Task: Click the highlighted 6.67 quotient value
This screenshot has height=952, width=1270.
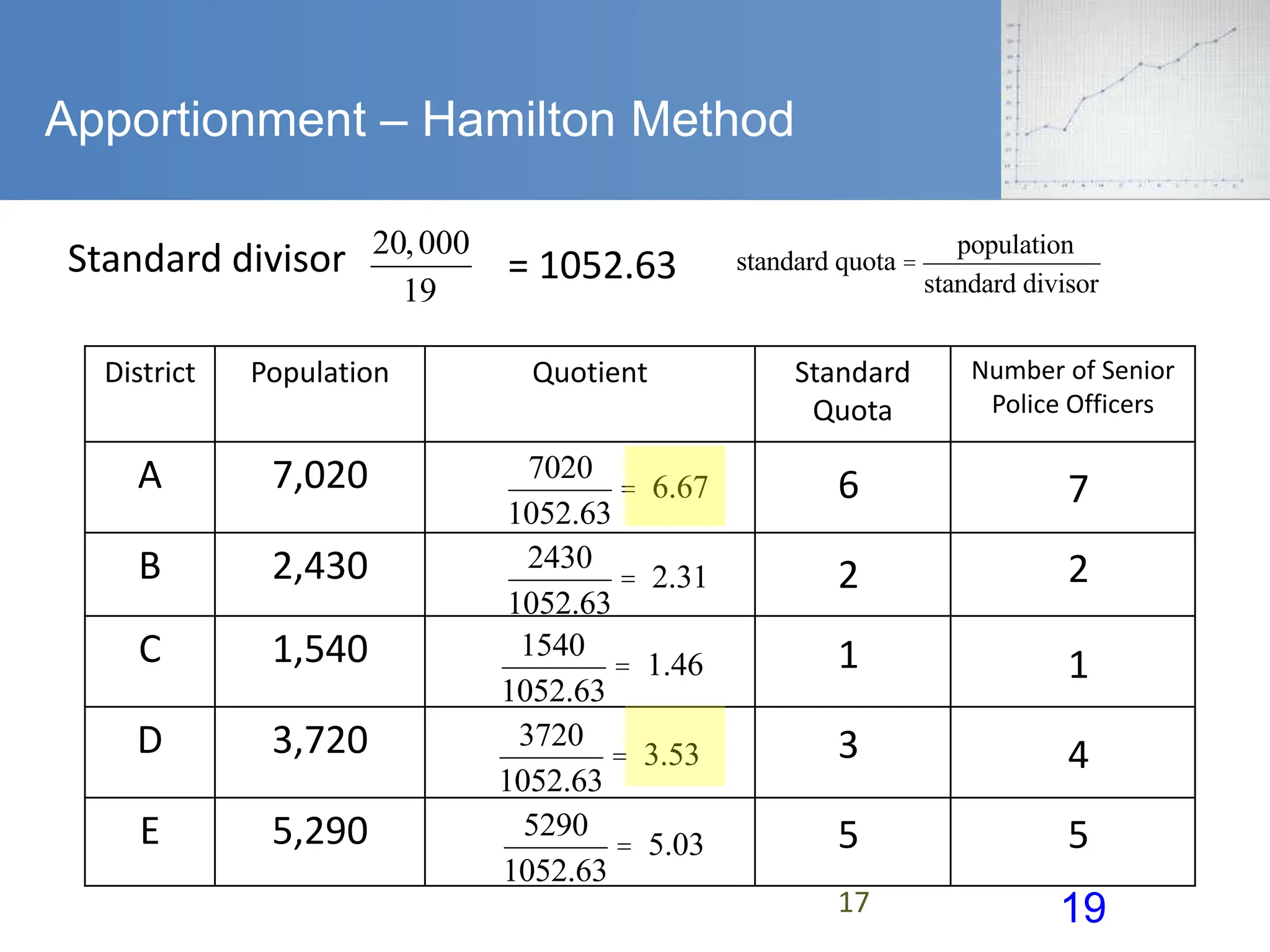Action: [x=680, y=487]
